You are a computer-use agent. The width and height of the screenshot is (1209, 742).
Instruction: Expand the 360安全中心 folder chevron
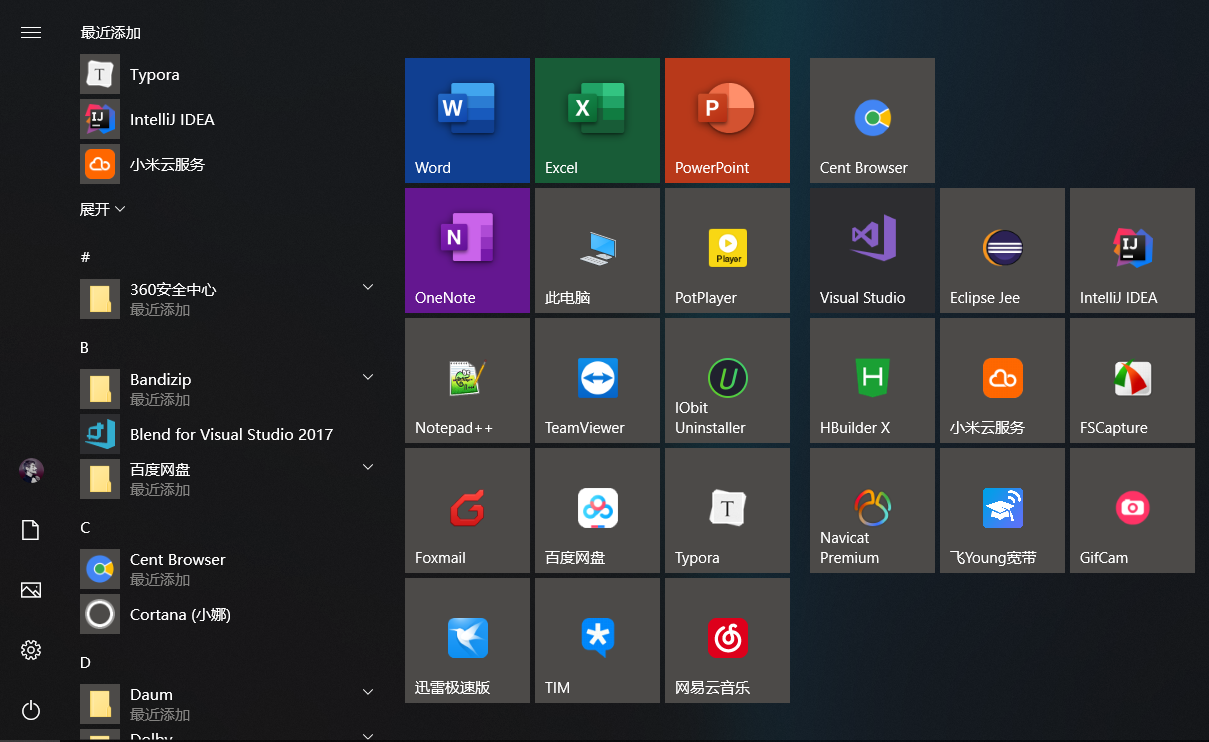click(367, 288)
